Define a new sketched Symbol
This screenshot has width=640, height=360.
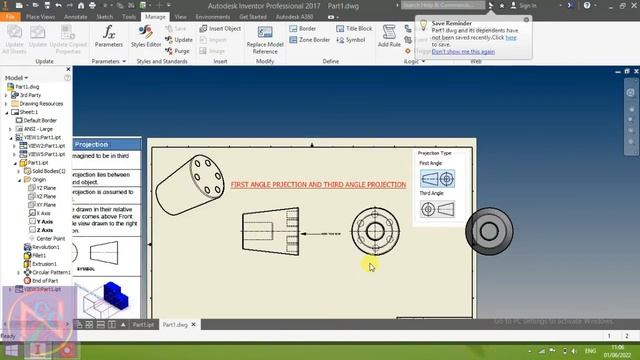click(350, 40)
